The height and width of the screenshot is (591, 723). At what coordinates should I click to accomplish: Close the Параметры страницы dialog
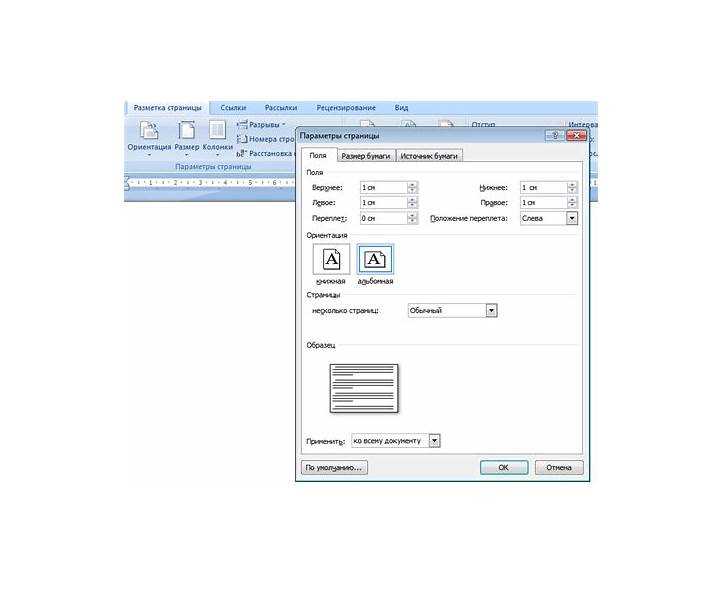(576, 136)
